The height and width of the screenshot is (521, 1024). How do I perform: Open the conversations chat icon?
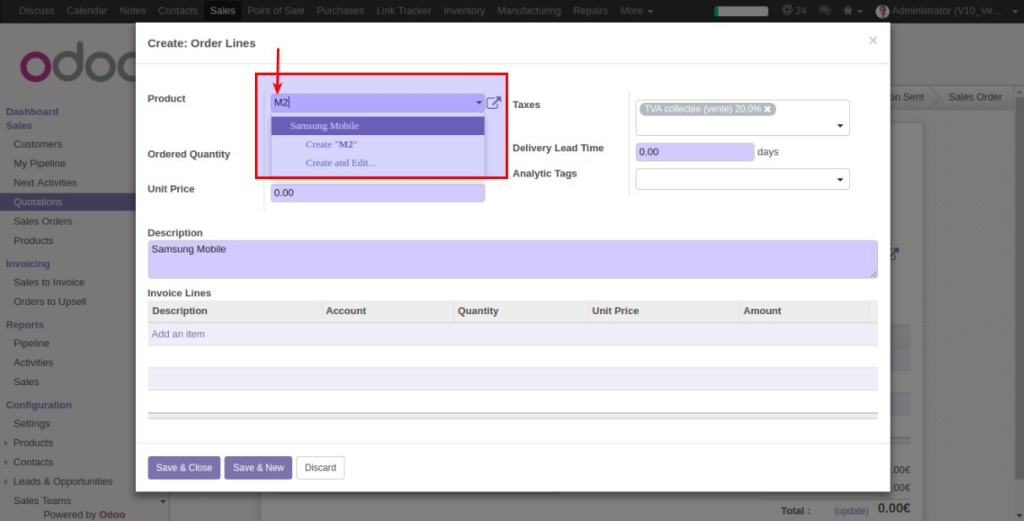tap(824, 11)
